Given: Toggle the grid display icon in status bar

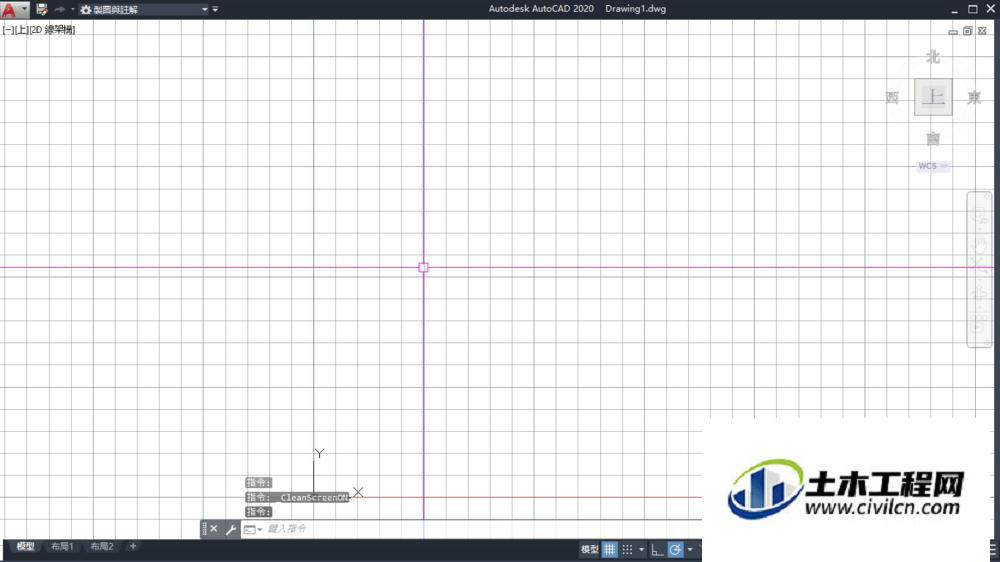Looking at the screenshot, I should (x=610, y=549).
